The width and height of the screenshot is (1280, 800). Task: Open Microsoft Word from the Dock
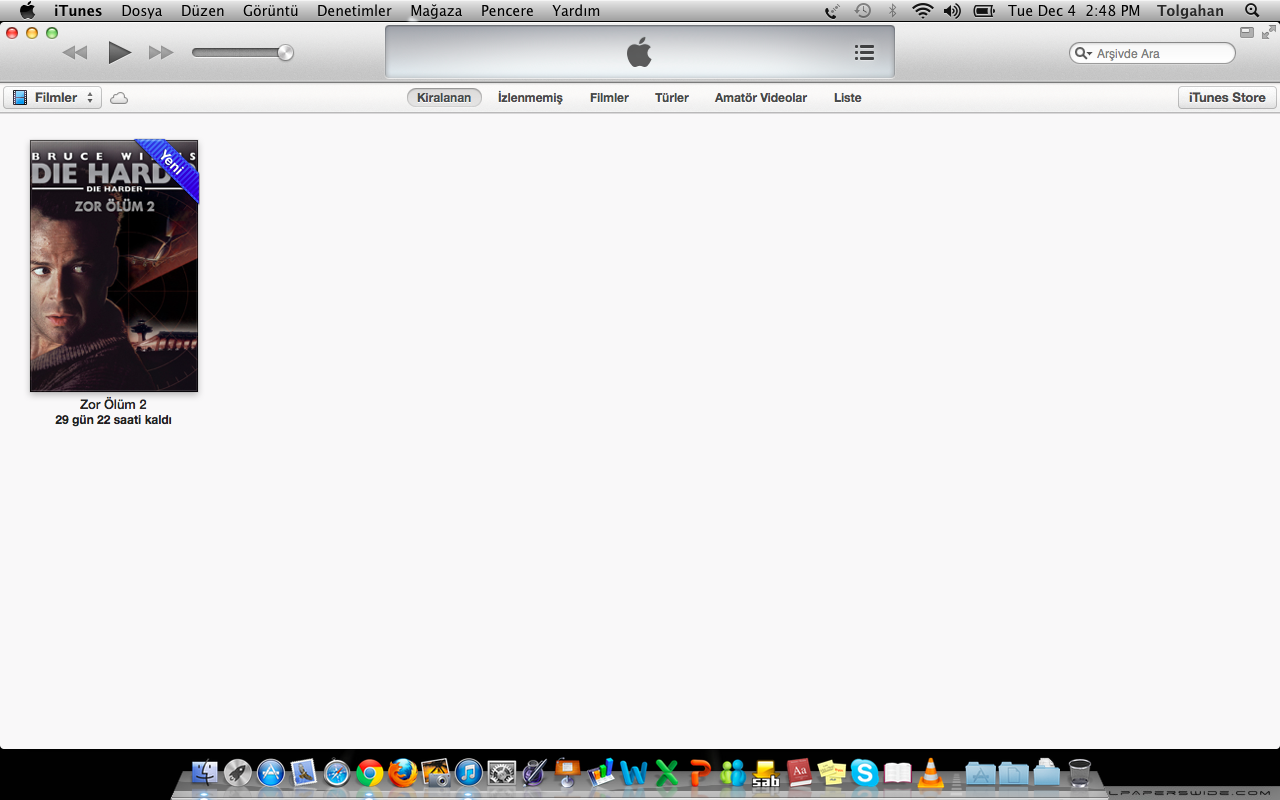click(x=634, y=772)
